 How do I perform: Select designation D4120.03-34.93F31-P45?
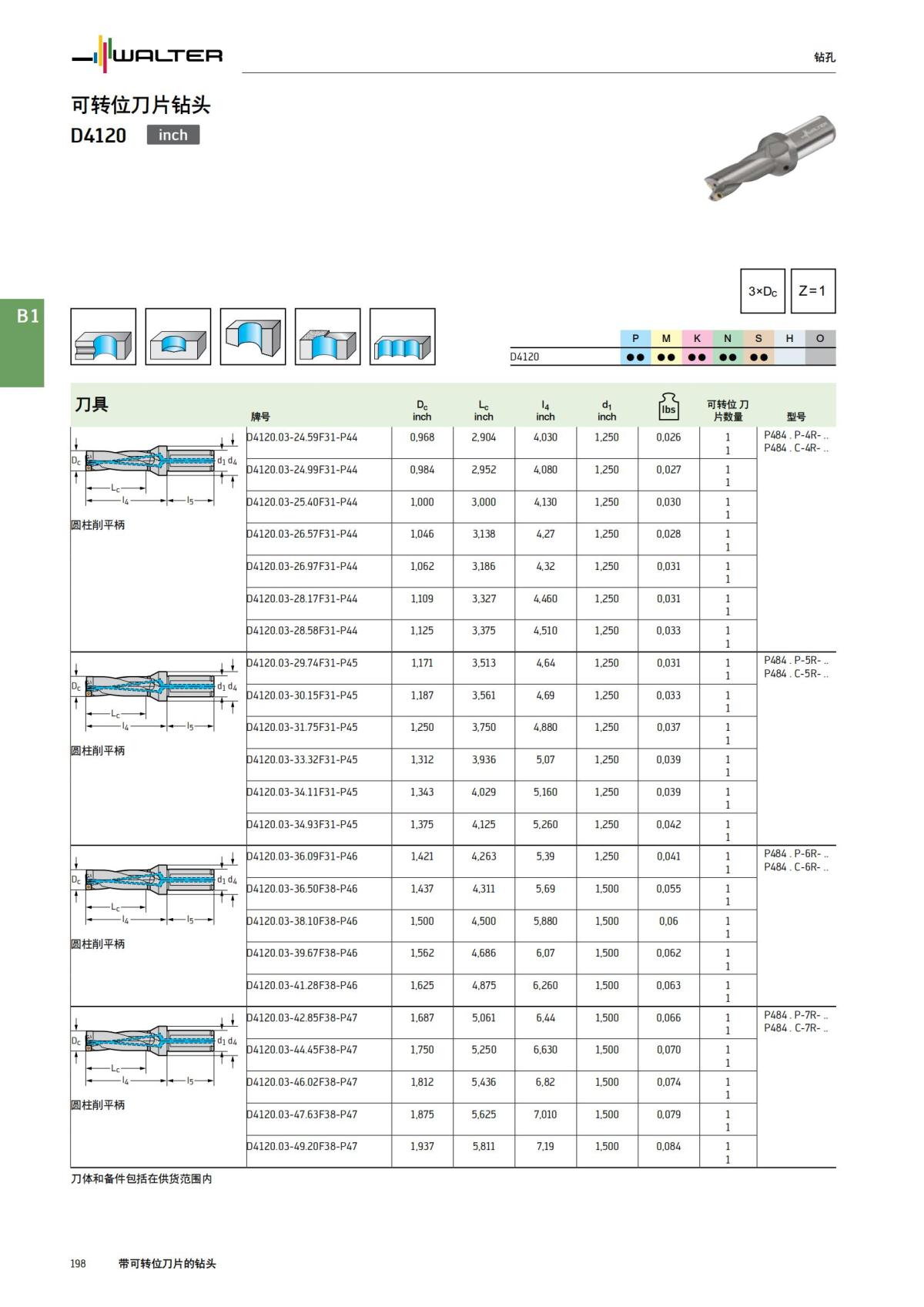(x=302, y=824)
